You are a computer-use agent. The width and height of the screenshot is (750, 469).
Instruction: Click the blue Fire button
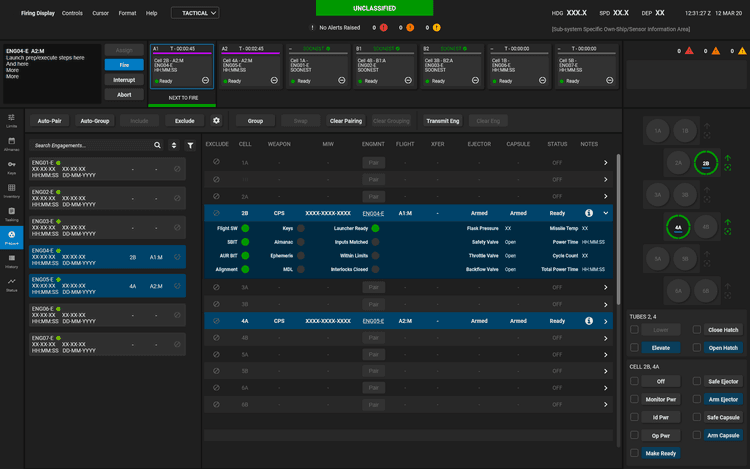tap(124, 65)
